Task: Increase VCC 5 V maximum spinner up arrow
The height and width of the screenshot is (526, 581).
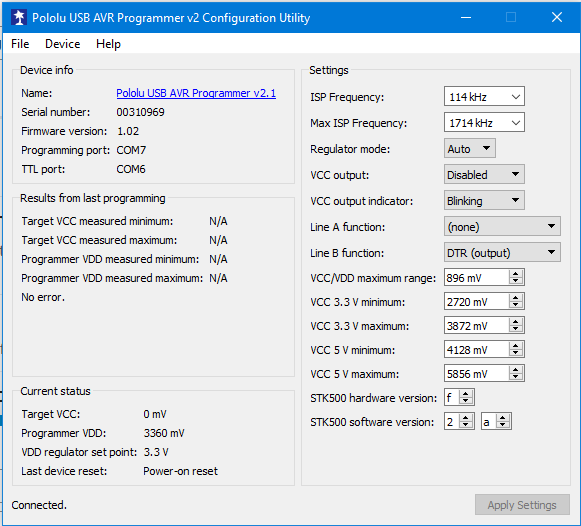Action: click(516, 370)
